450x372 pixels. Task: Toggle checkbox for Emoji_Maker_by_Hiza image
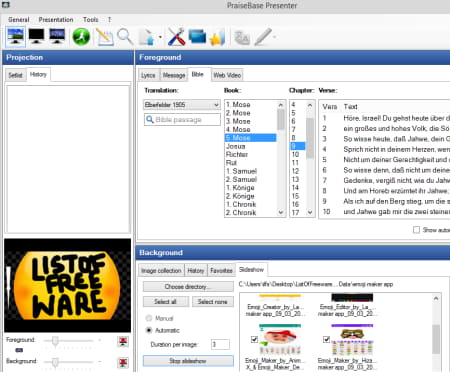point(327,339)
